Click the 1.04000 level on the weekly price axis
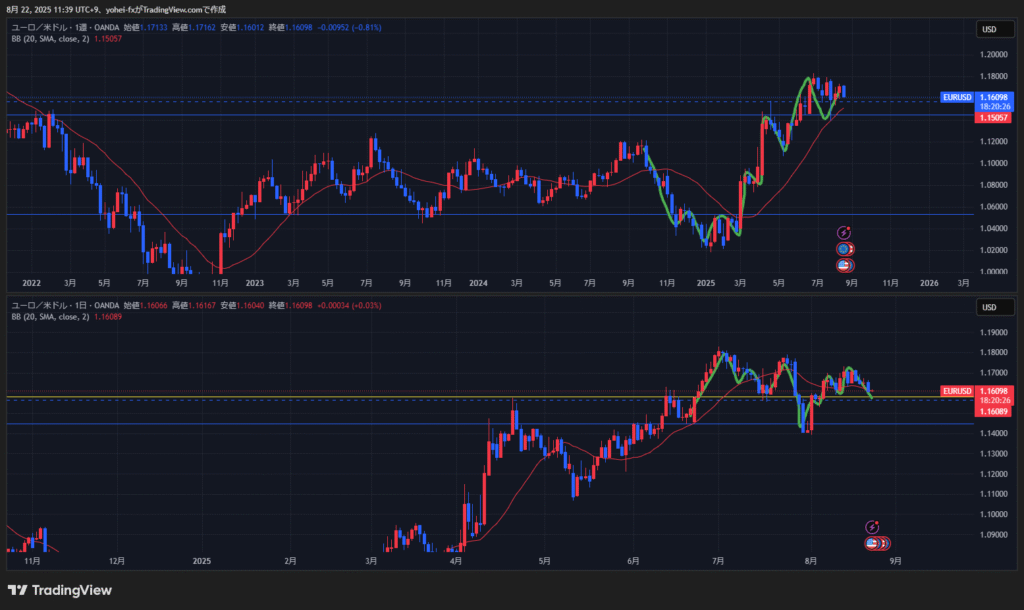The height and width of the screenshot is (610, 1024). pyautogui.click(x=993, y=229)
